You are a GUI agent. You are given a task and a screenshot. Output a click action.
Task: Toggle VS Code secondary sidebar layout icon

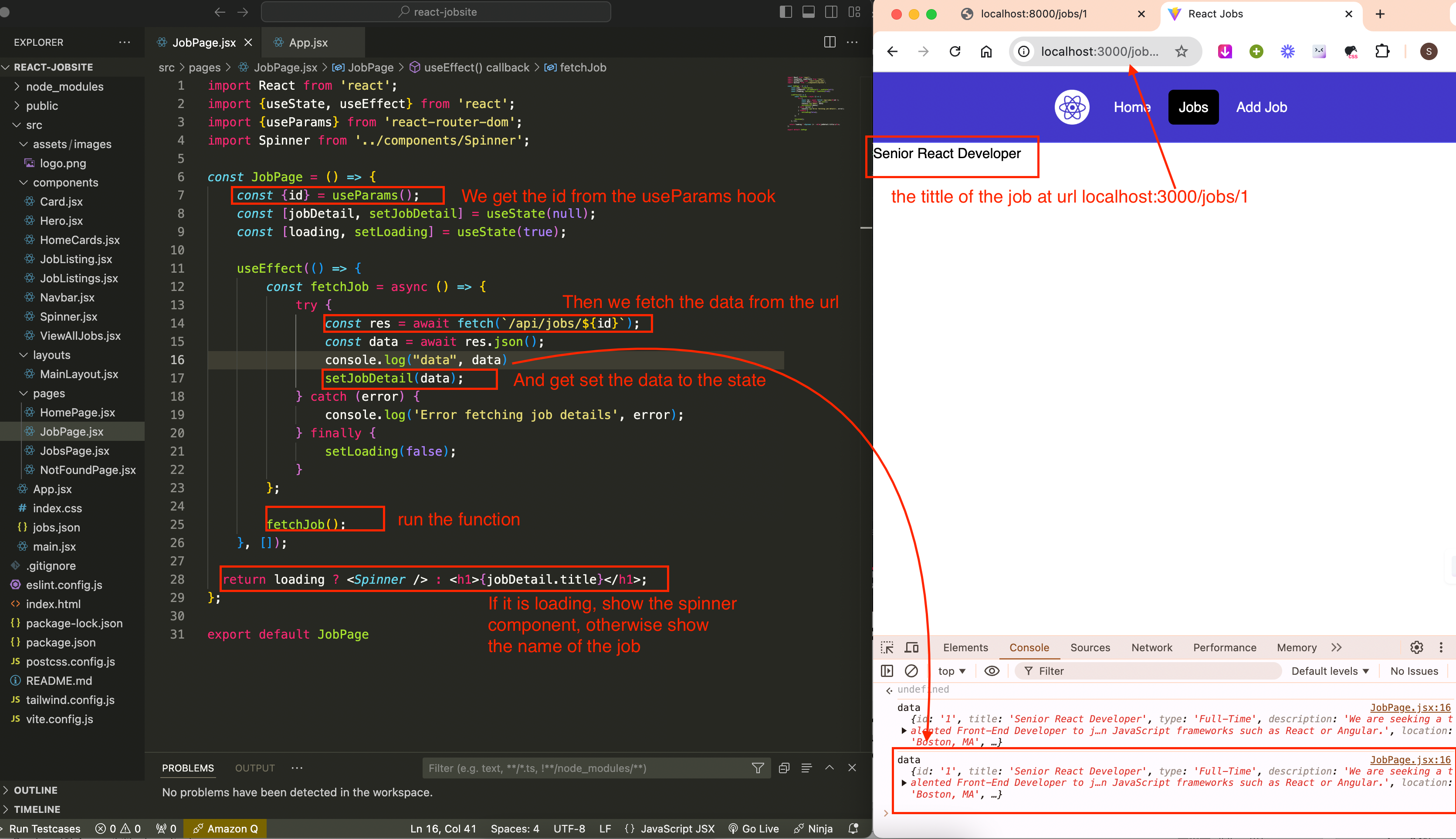tap(831, 12)
